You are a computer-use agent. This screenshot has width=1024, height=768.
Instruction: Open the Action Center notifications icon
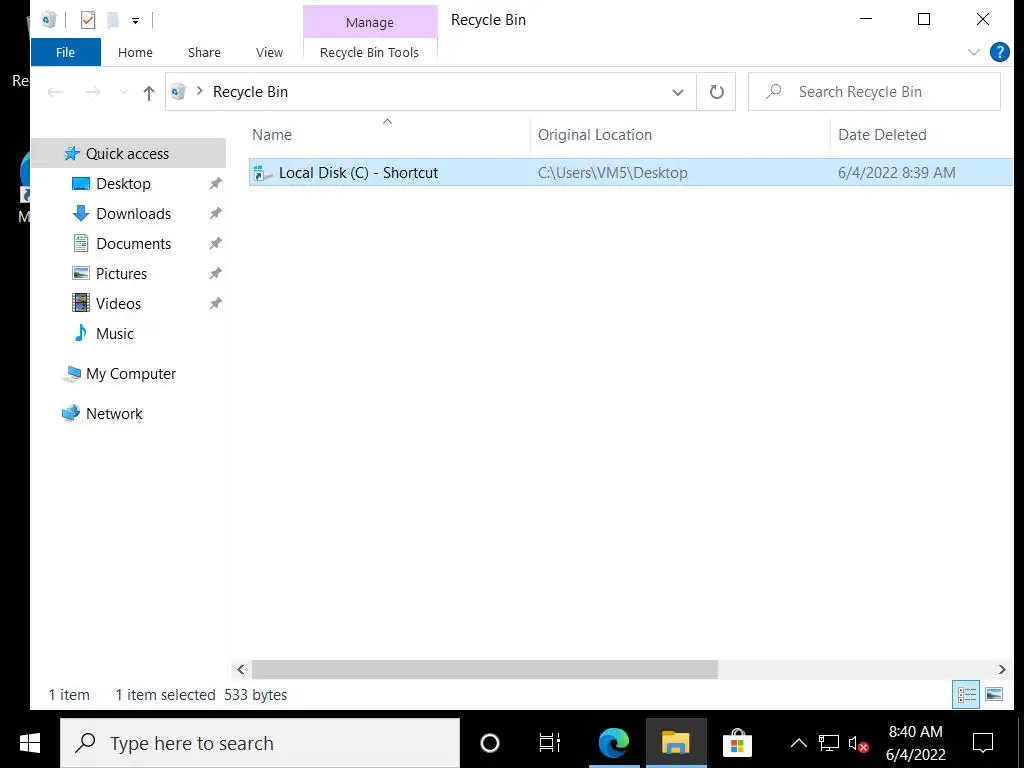983,743
